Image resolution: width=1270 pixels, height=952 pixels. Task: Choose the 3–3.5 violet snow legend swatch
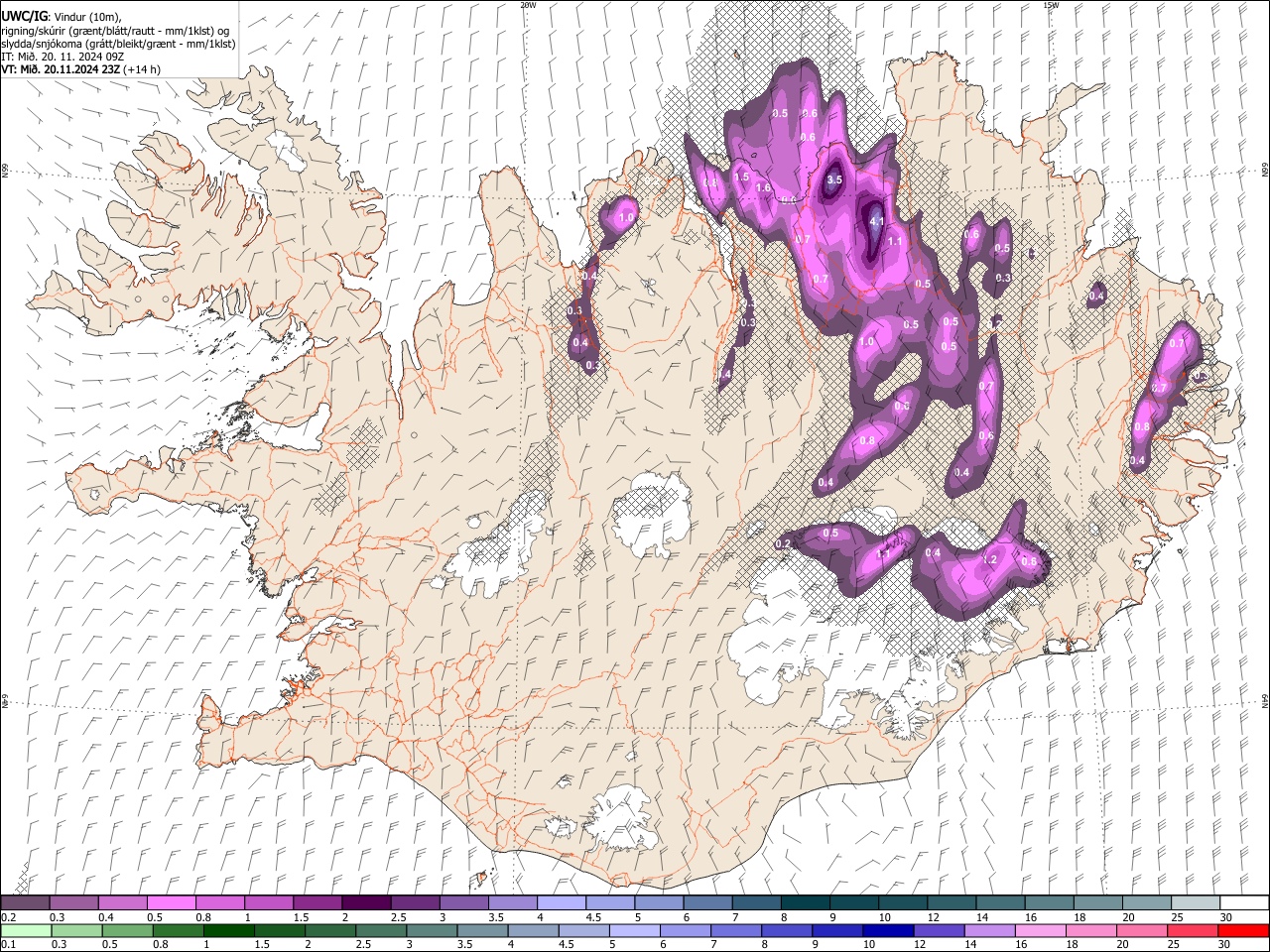[464, 903]
